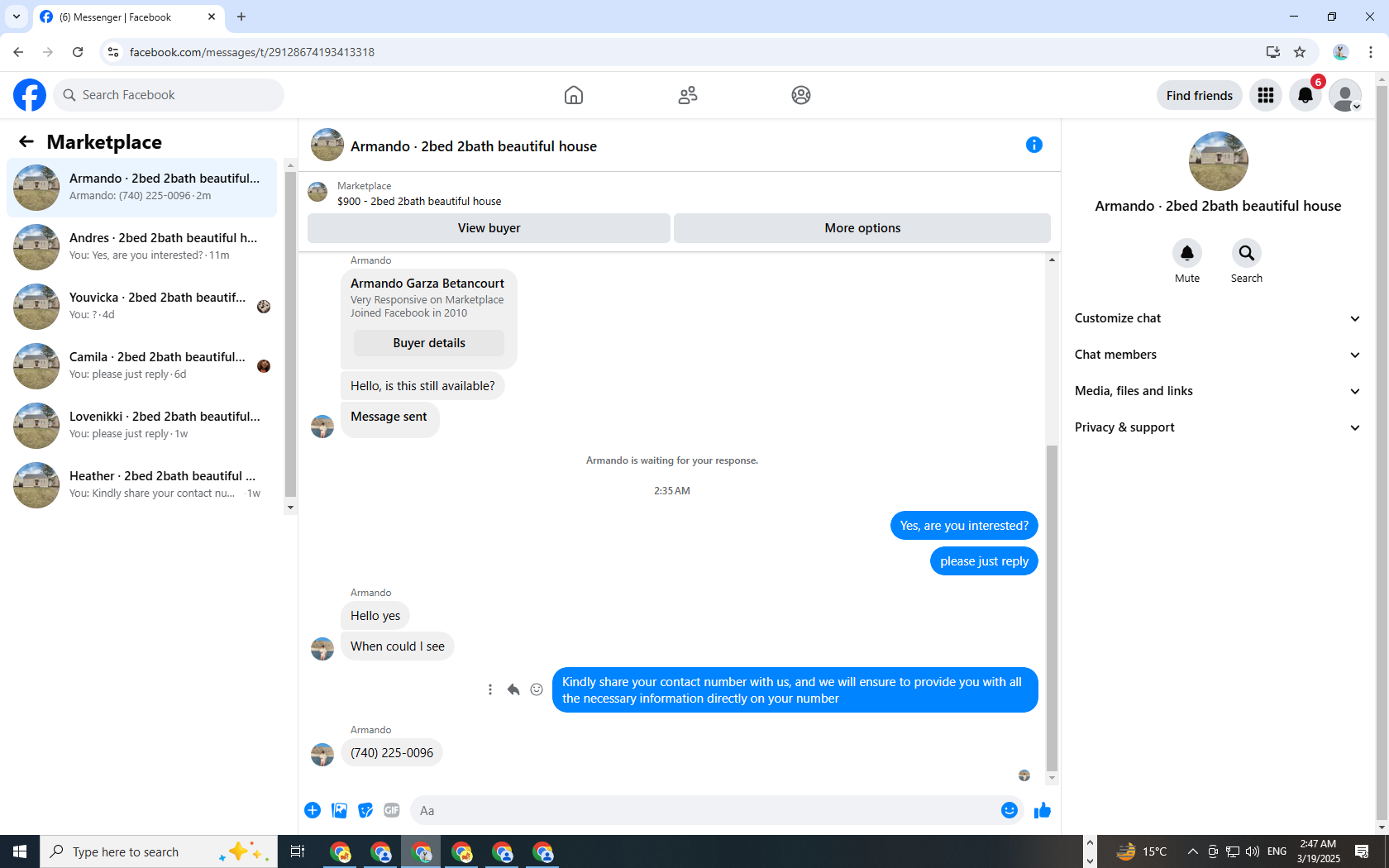Open the Home feed icon

tap(574, 95)
